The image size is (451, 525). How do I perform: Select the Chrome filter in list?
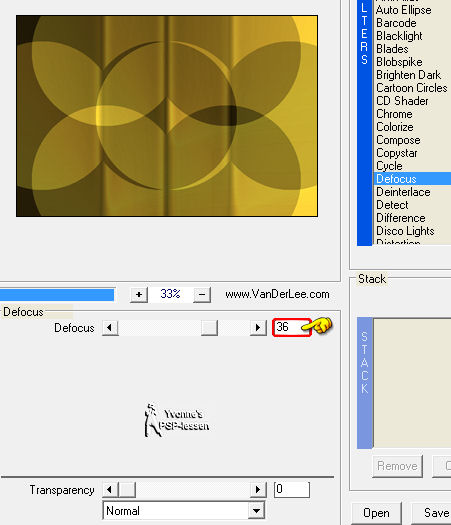pyautogui.click(x=394, y=114)
